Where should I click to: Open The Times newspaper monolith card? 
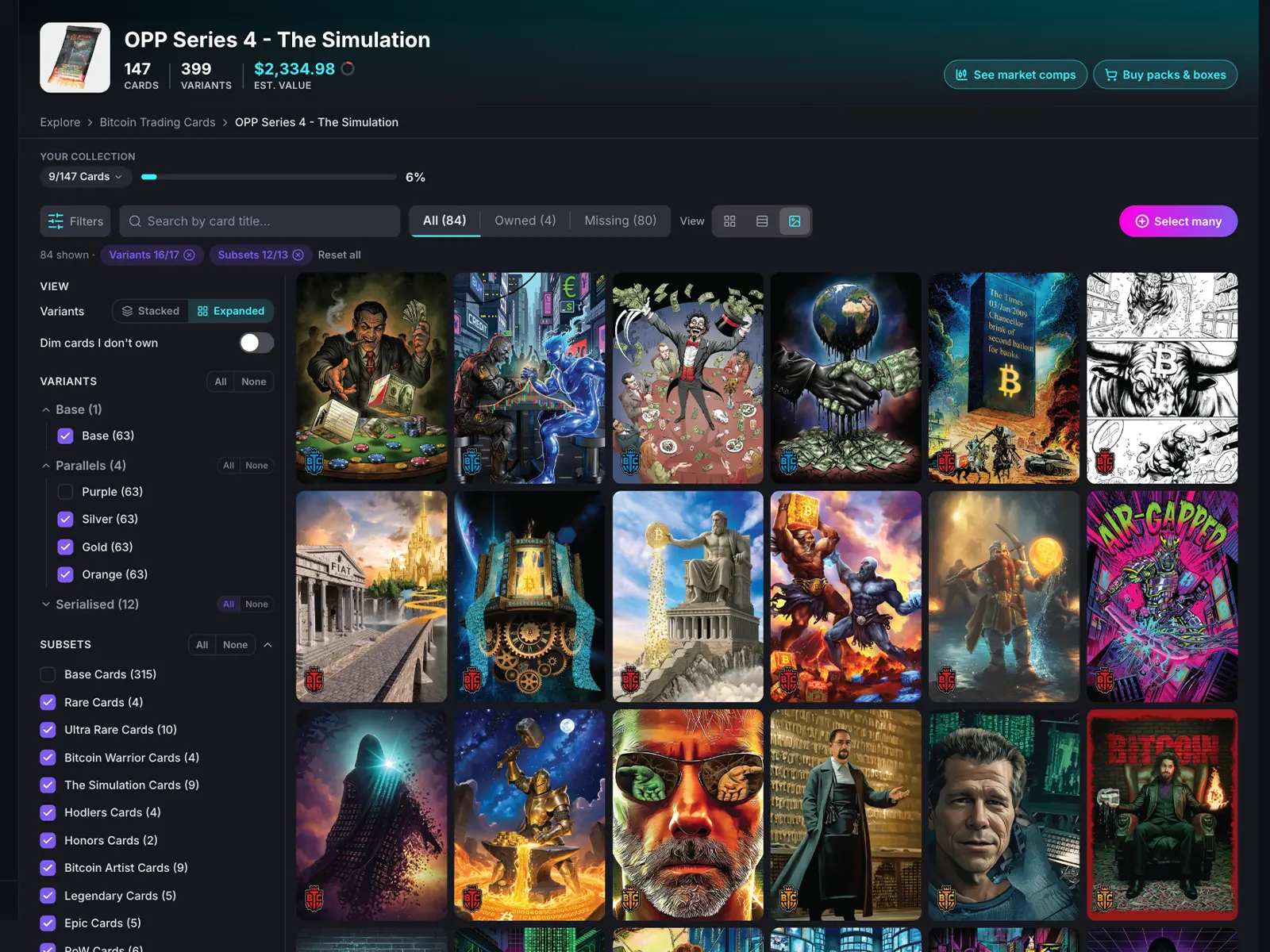coord(1004,378)
